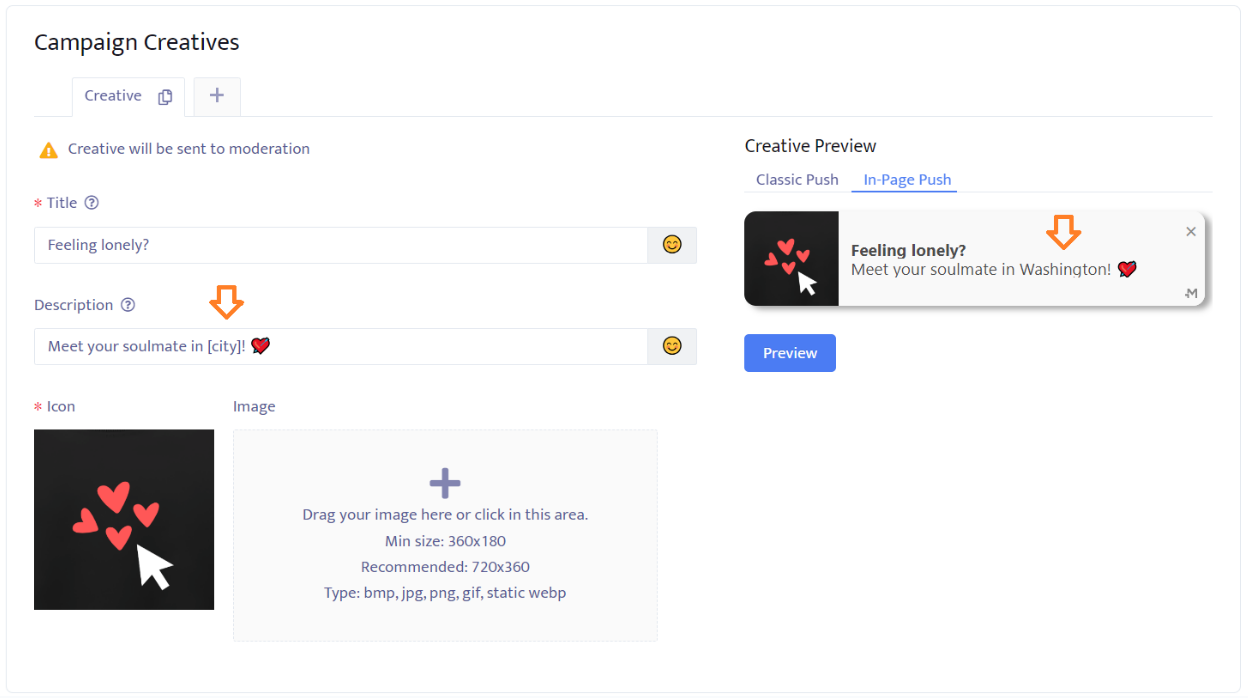1248x698 pixels.
Task: Click into the Title field reading "Feeling lonely?"
Action: (340, 245)
